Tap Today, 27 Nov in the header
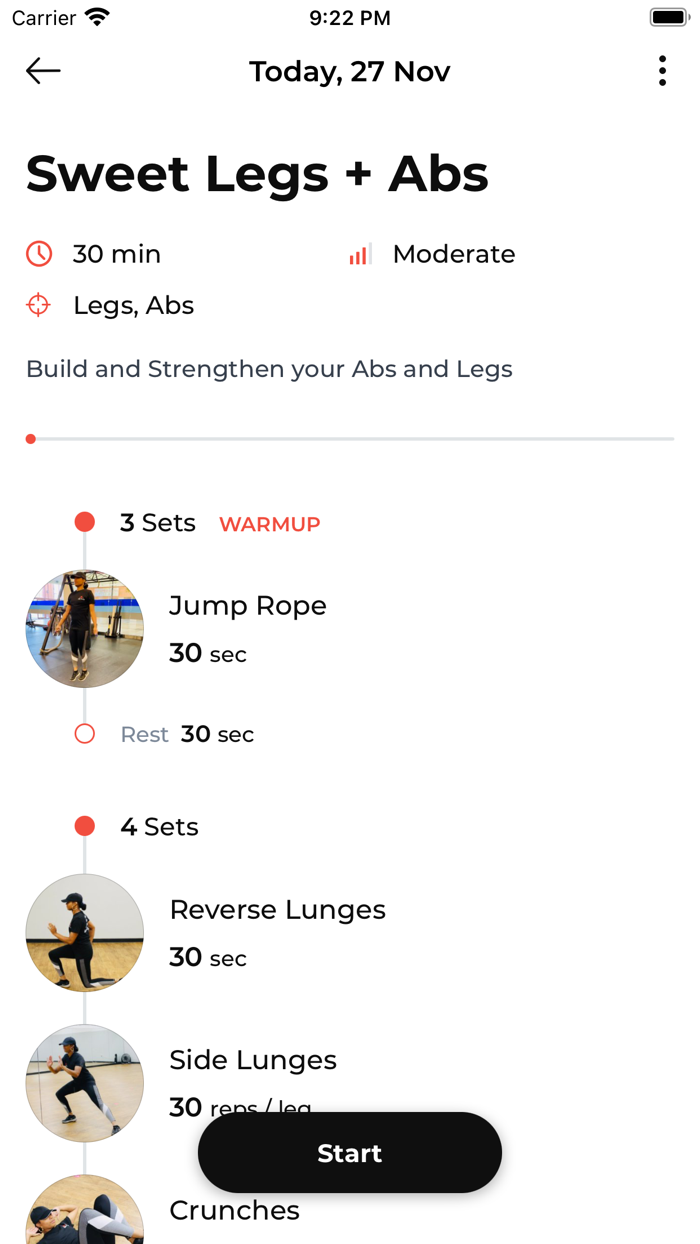 click(349, 71)
